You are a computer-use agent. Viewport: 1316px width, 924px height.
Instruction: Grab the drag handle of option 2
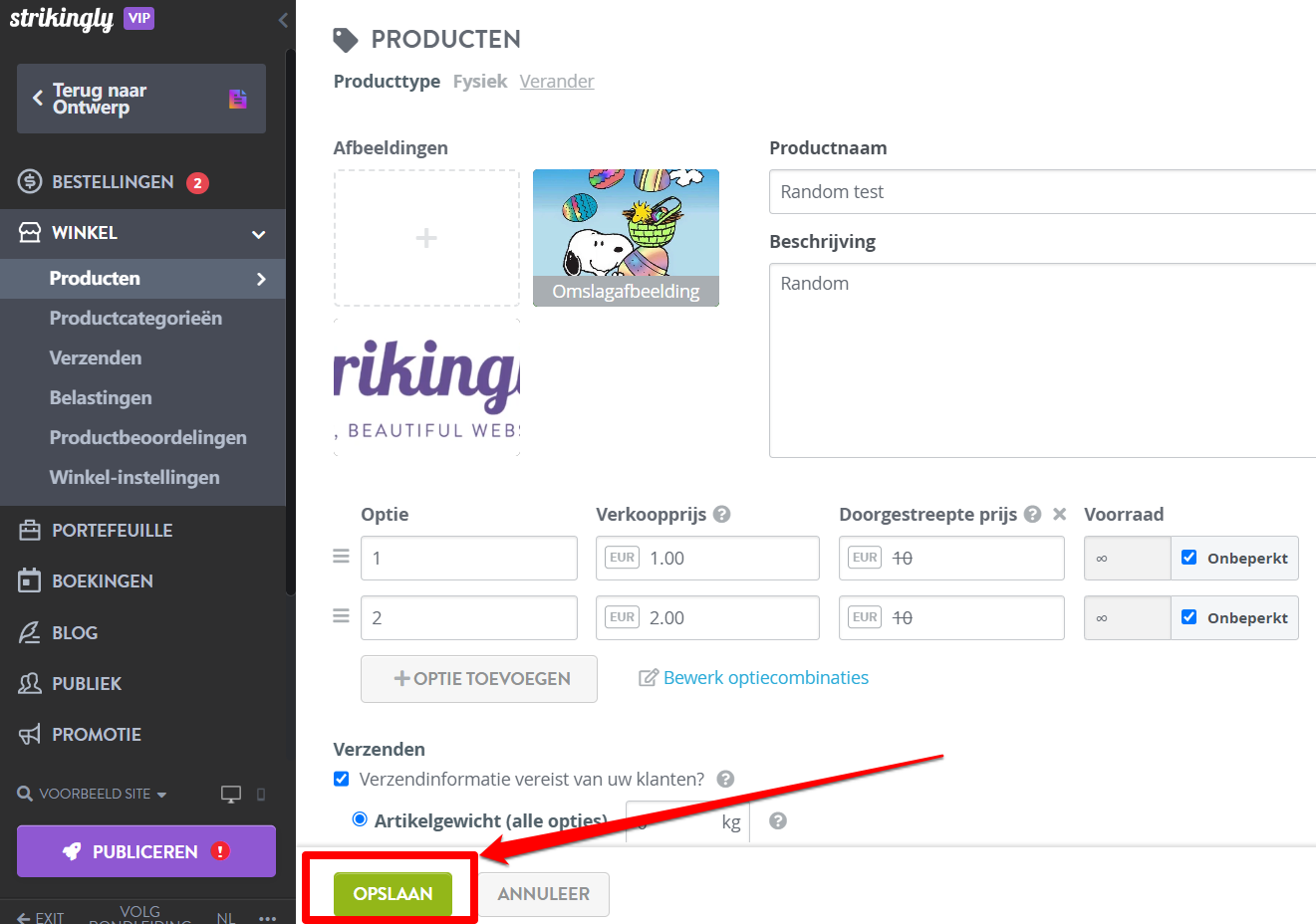(341, 616)
